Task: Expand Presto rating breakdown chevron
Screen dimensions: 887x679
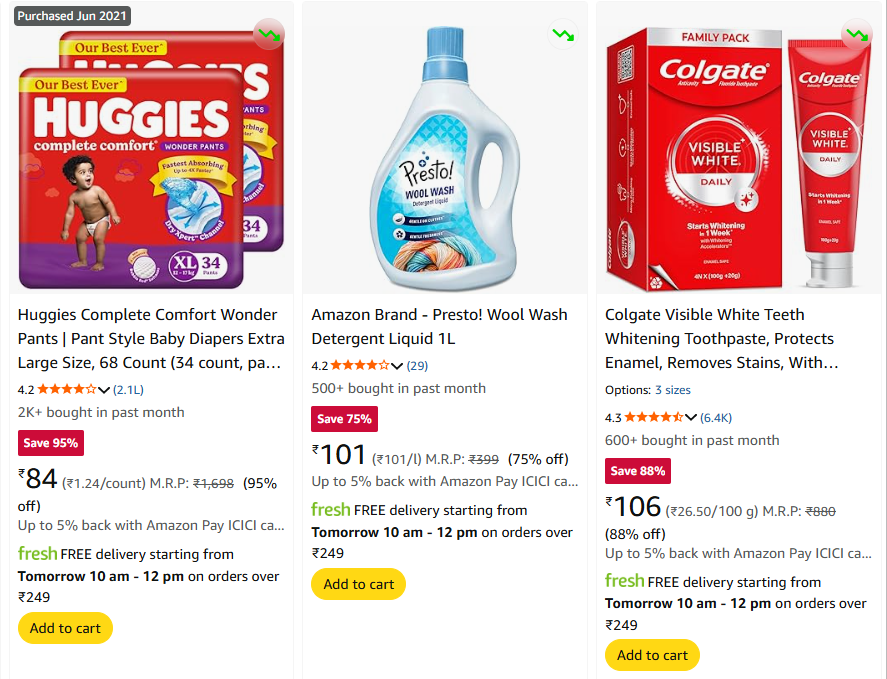Action: coord(397,366)
